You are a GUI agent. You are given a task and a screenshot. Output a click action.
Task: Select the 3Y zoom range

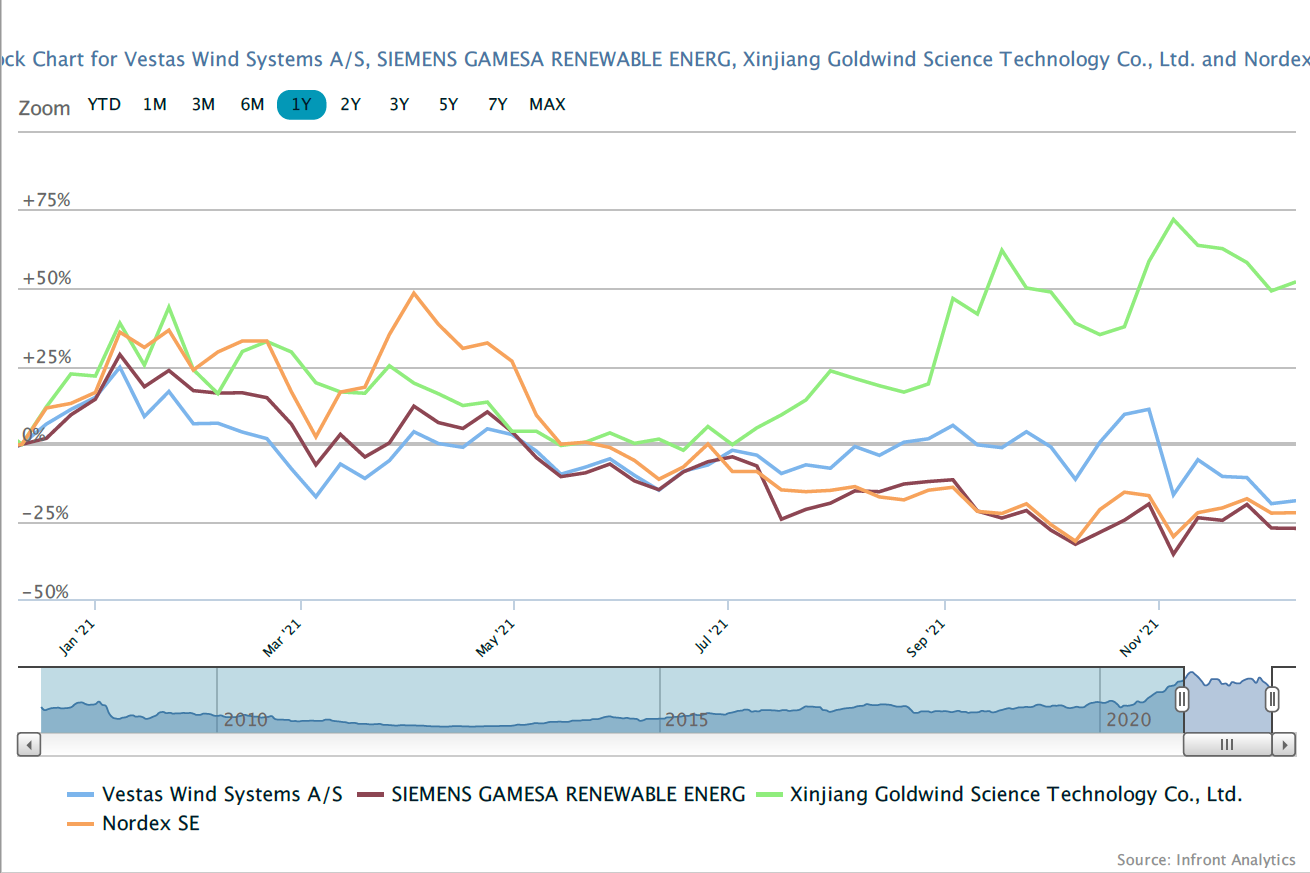click(399, 104)
